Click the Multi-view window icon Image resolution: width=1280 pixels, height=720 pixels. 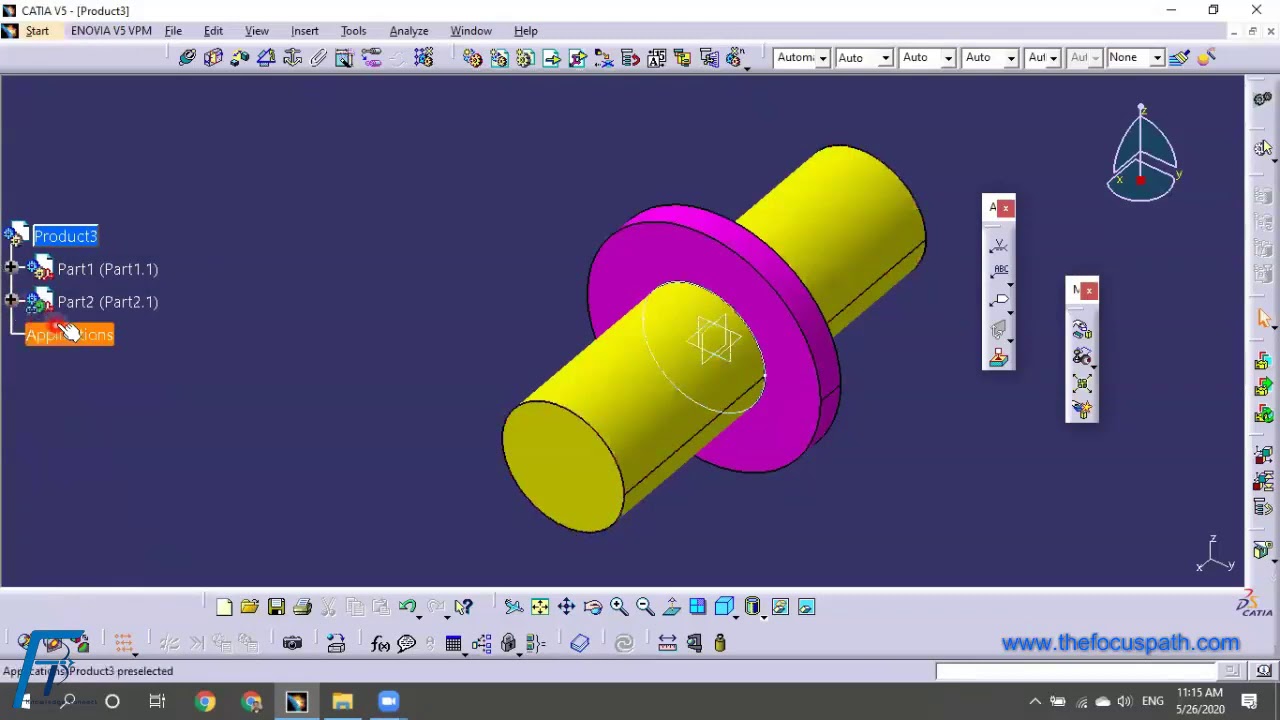tap(697, 607)
